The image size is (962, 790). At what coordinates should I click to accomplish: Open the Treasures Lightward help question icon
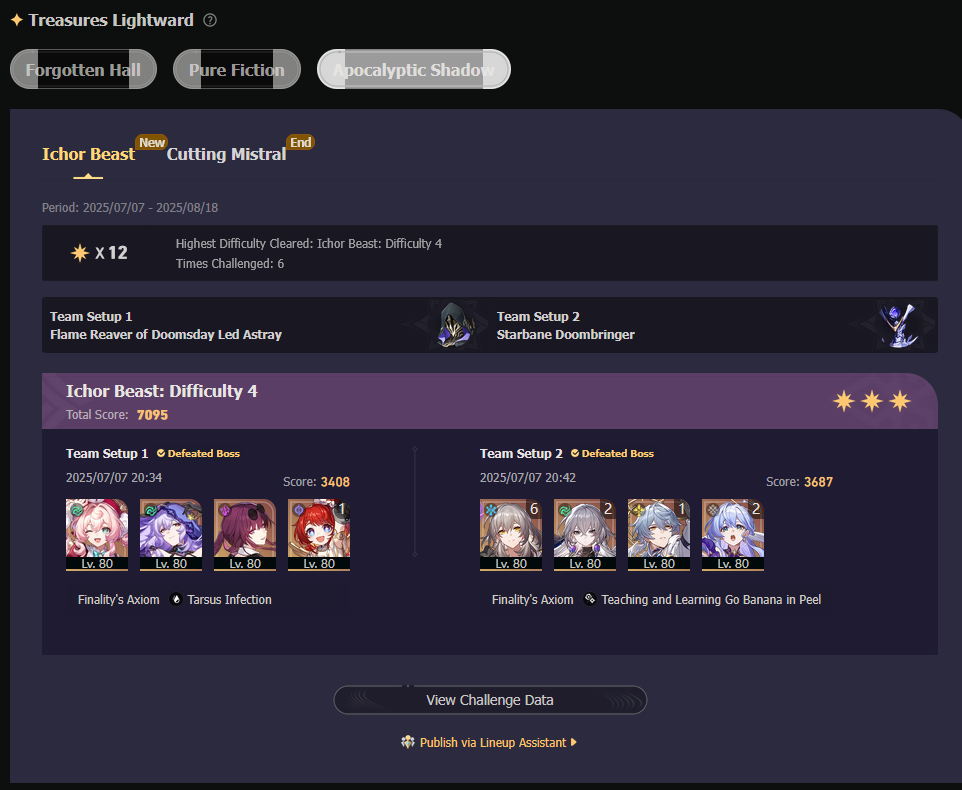click(210, 20)
